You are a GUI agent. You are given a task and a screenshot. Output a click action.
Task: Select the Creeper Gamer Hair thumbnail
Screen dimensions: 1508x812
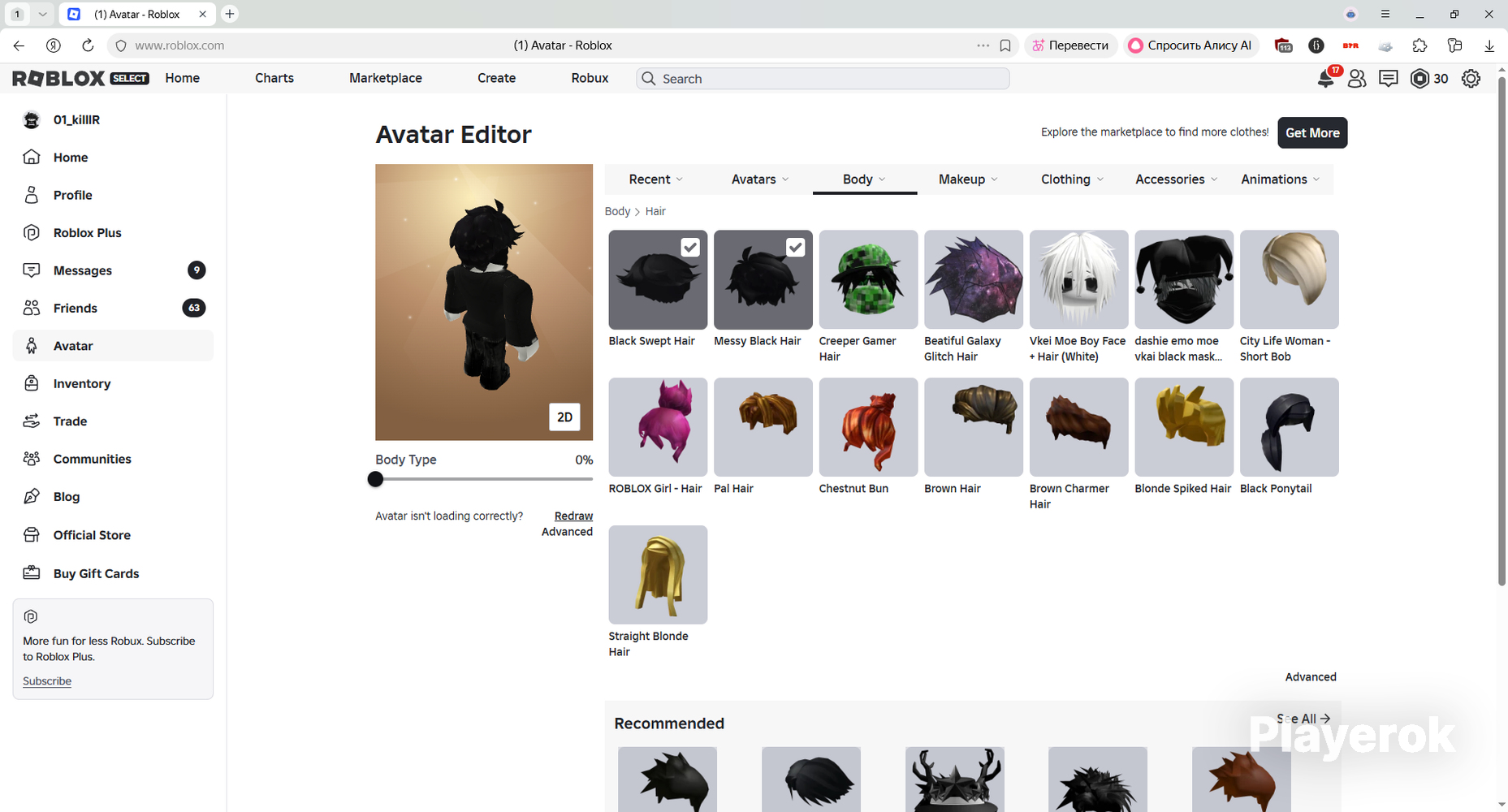(868, 279)
